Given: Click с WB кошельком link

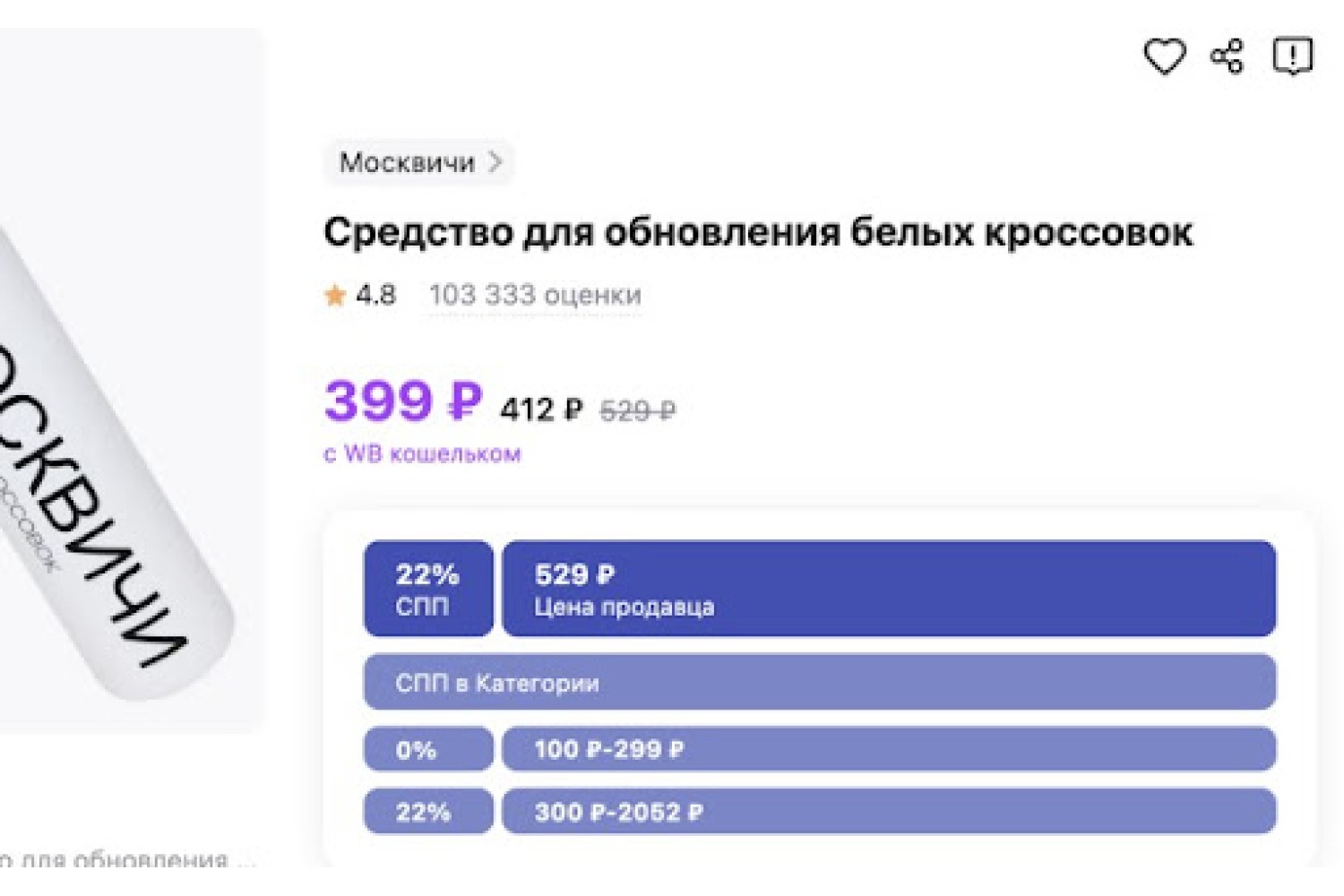Looking at the screenshot, I should click(x=422, y=454).
